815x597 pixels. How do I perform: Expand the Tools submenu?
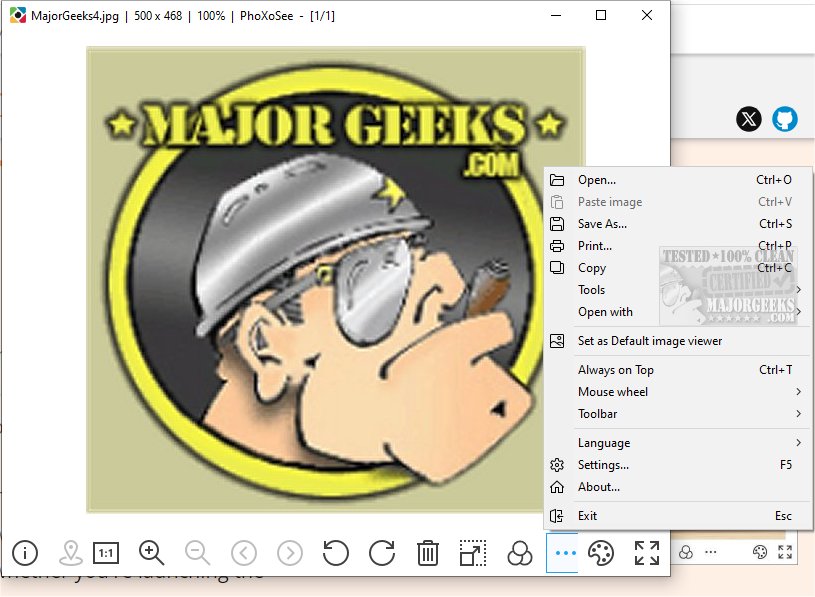[x=591, y=289]
